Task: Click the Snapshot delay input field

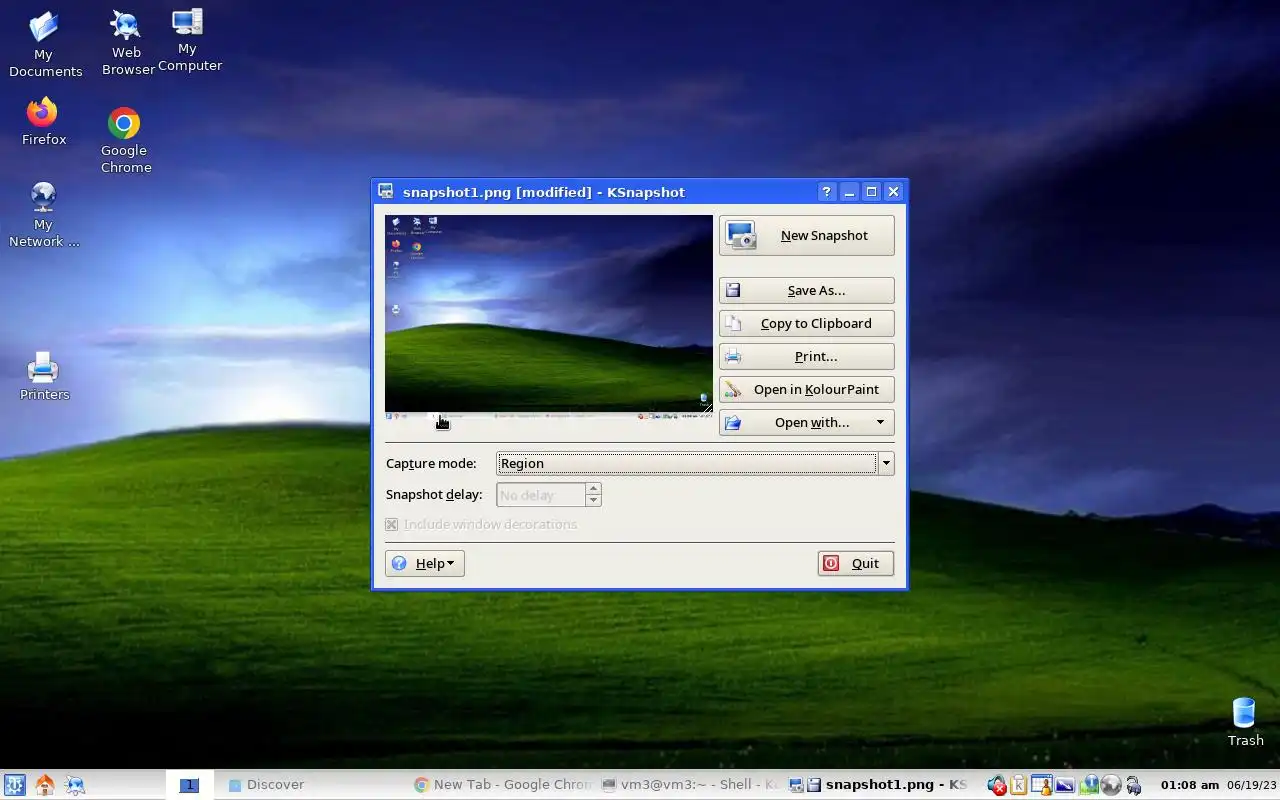Action: coord(541,495)
